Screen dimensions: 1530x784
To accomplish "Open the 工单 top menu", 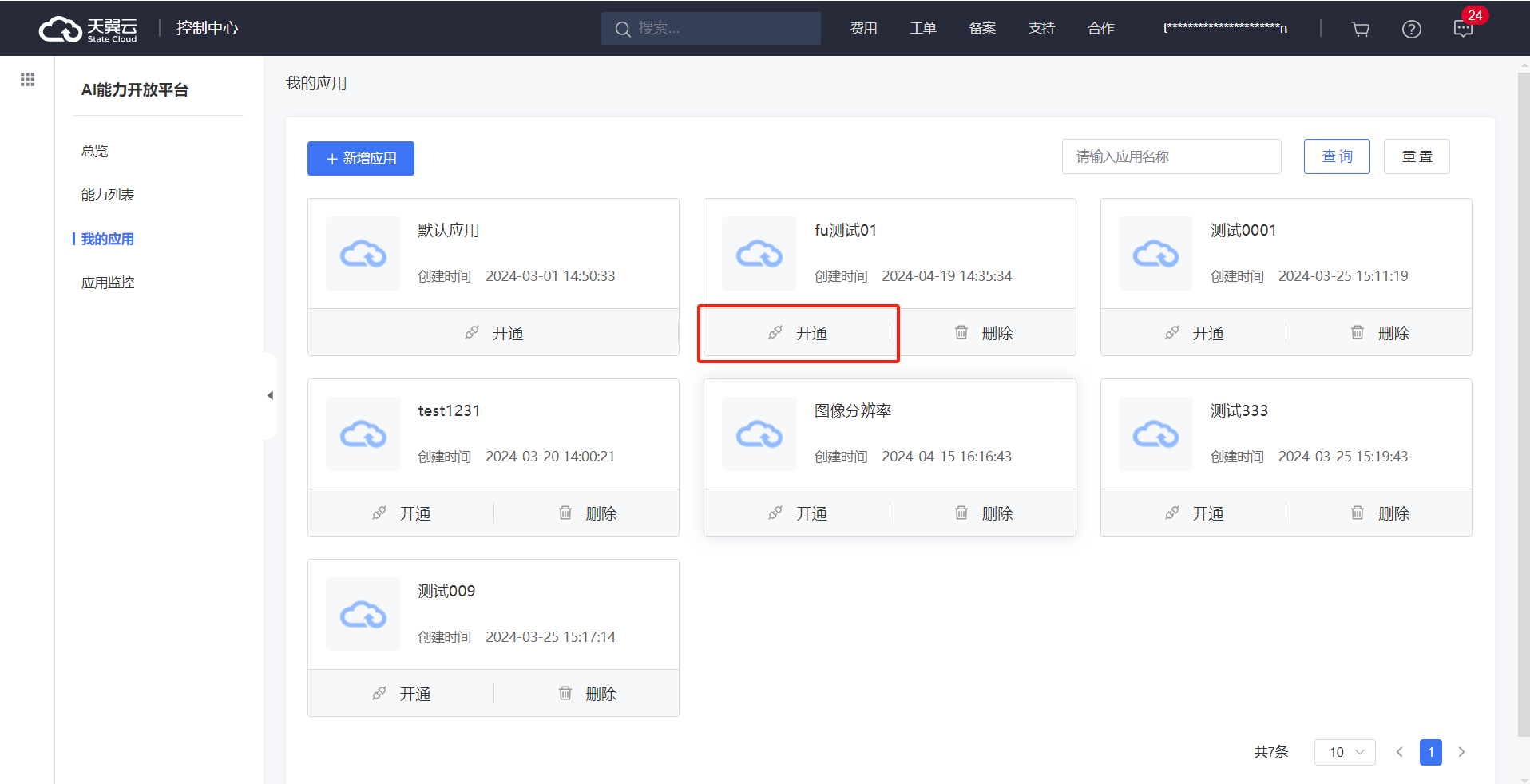I will 923,29.
